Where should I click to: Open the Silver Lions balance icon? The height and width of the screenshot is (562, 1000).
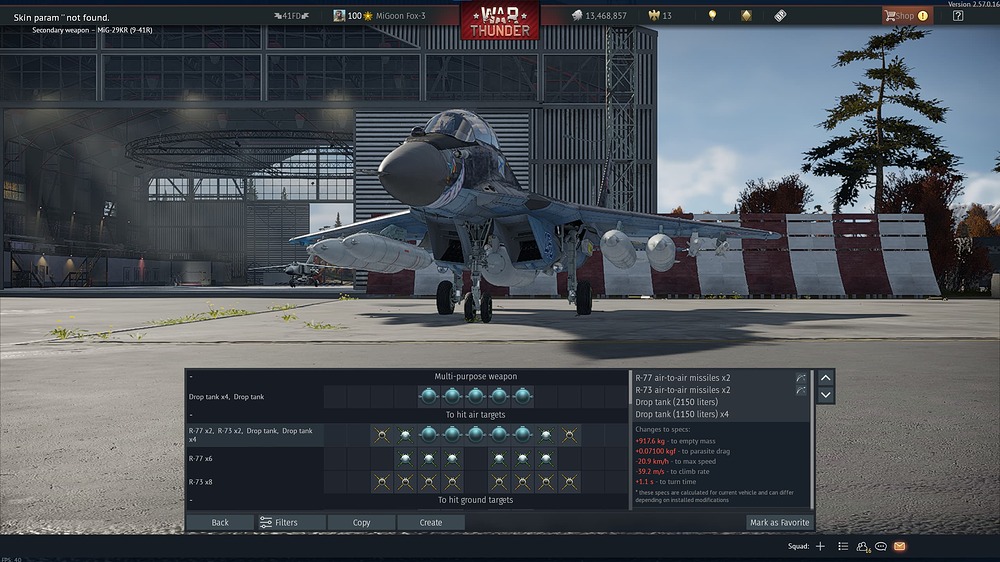pyautogui.click(x=577, y=15)
